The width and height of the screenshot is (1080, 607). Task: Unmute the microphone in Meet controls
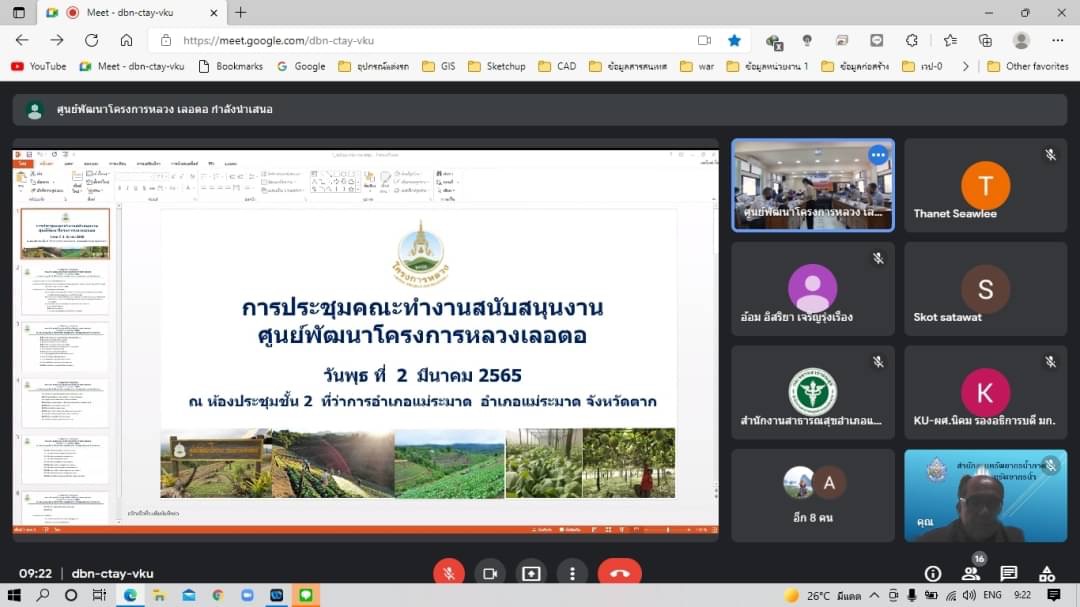[448, 573]
